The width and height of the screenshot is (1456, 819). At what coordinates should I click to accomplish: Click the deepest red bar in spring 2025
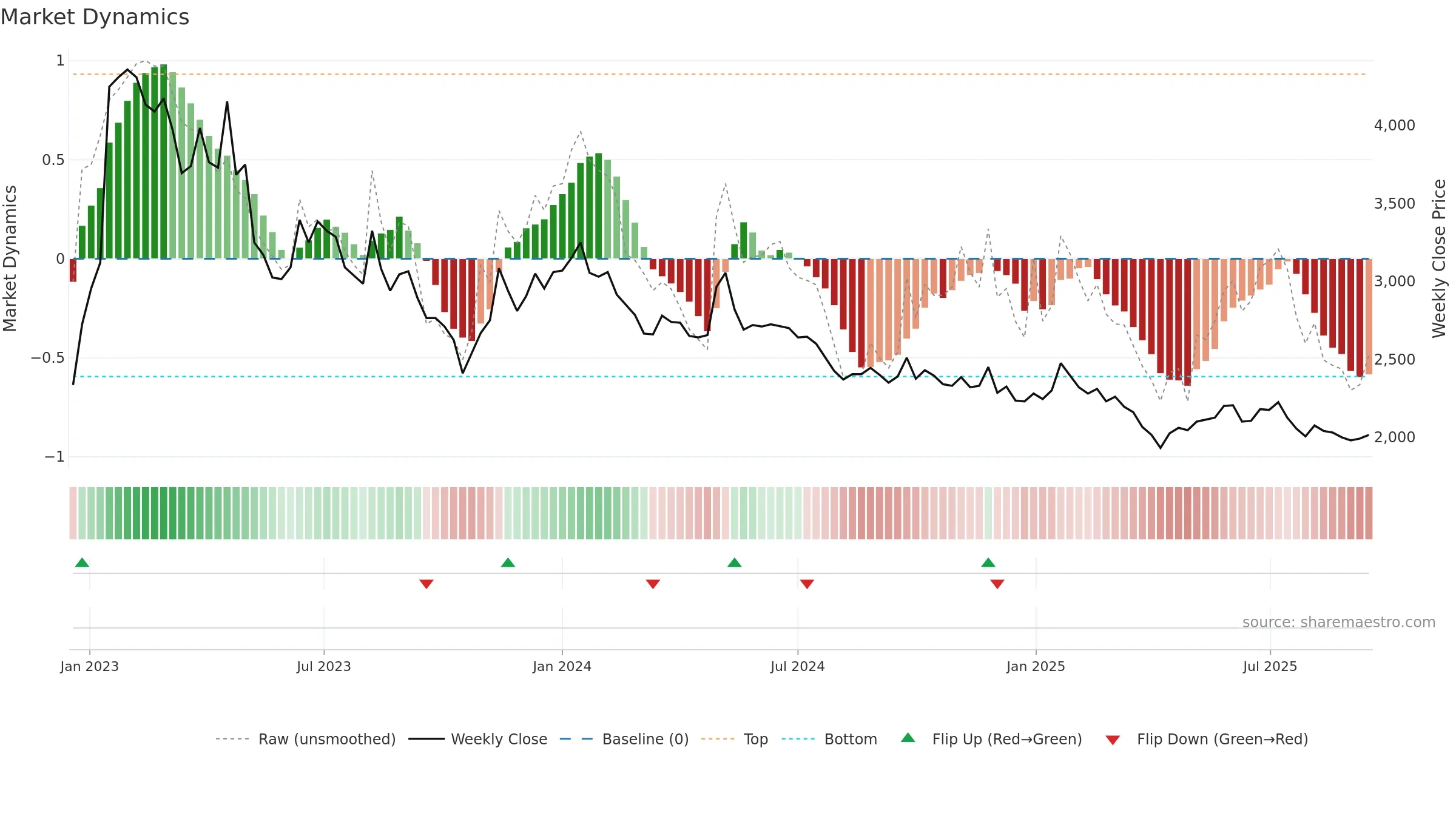[1187, 322]
